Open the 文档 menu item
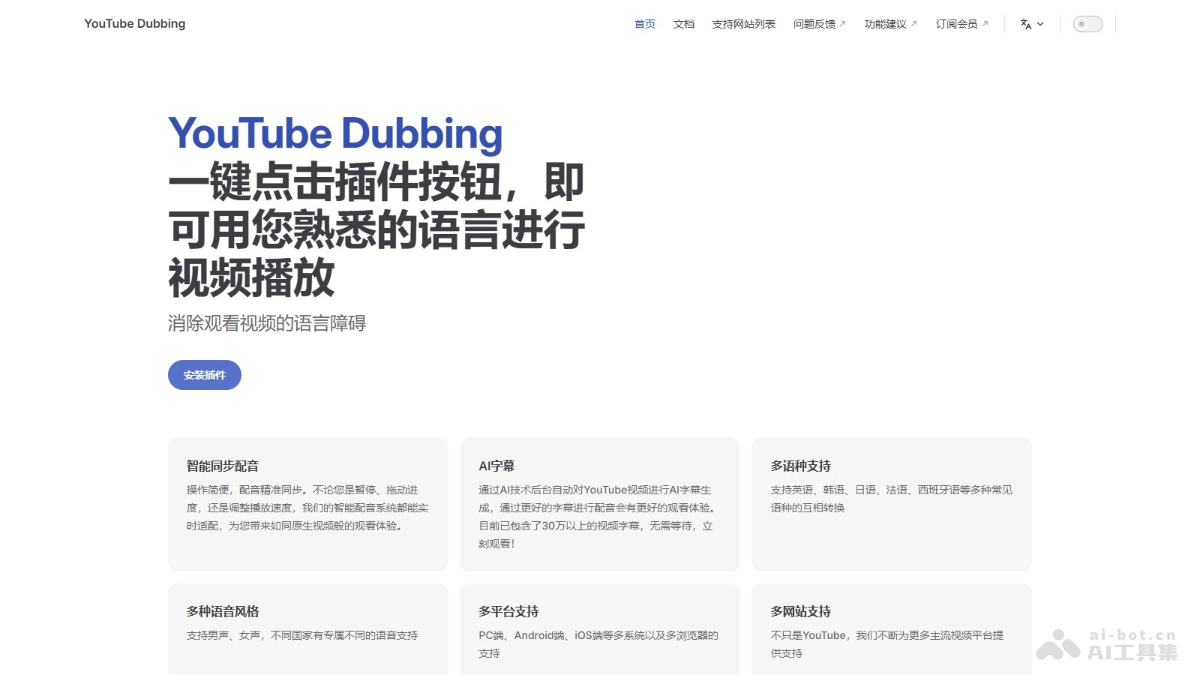The width and height of the screenshot is (1200, 675). (683, 24)
